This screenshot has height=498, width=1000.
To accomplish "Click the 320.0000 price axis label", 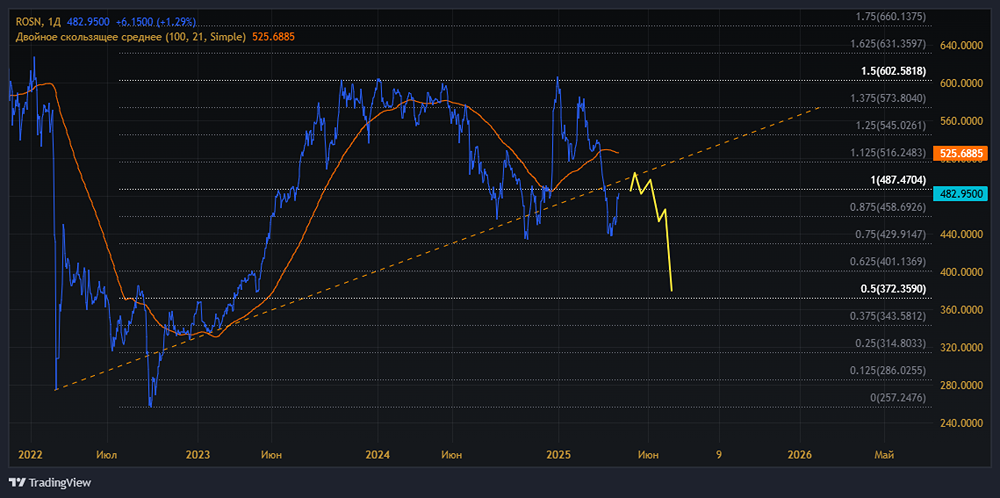I will pos(962,348).
